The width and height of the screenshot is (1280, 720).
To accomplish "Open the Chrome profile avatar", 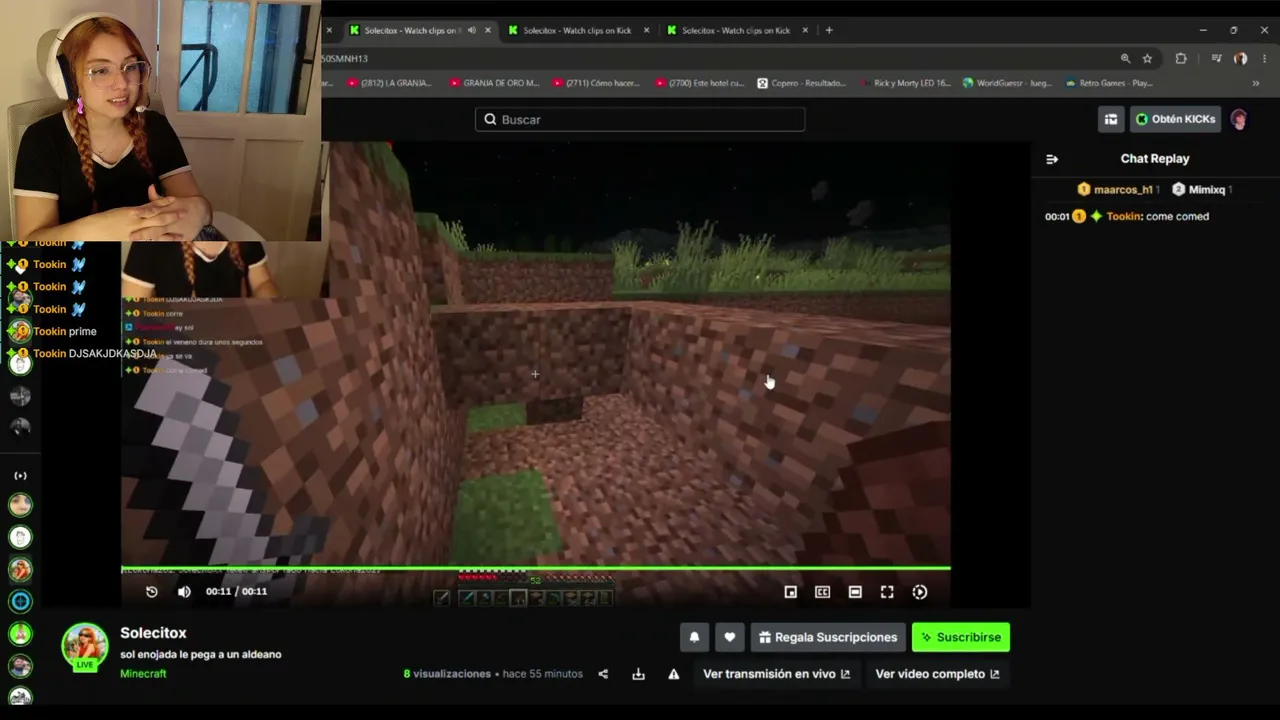I will click(x=1240, y=58).
